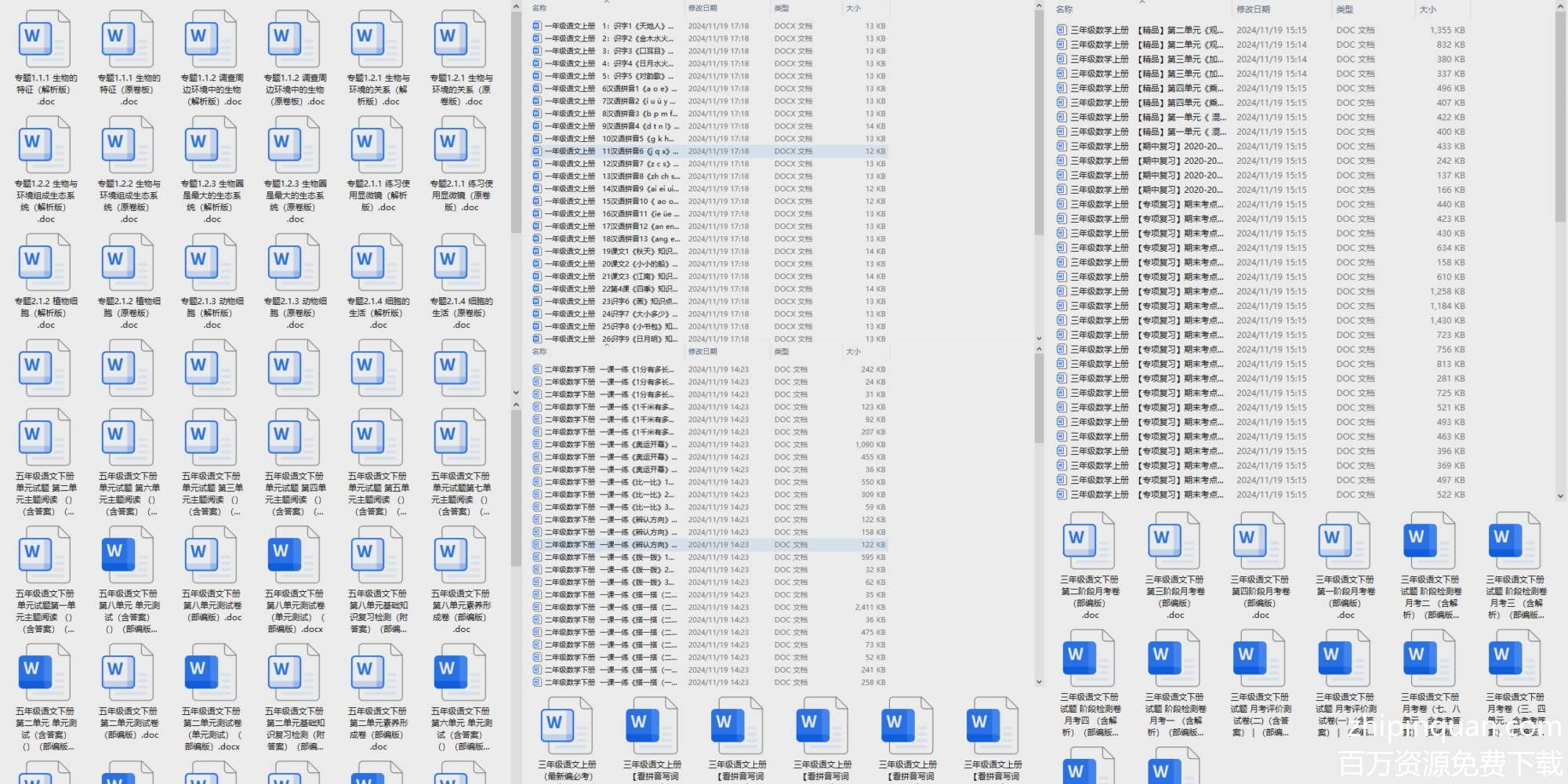
Task: Sort 一年级语文上册 list by 修改日期 column
Action: 702,9
